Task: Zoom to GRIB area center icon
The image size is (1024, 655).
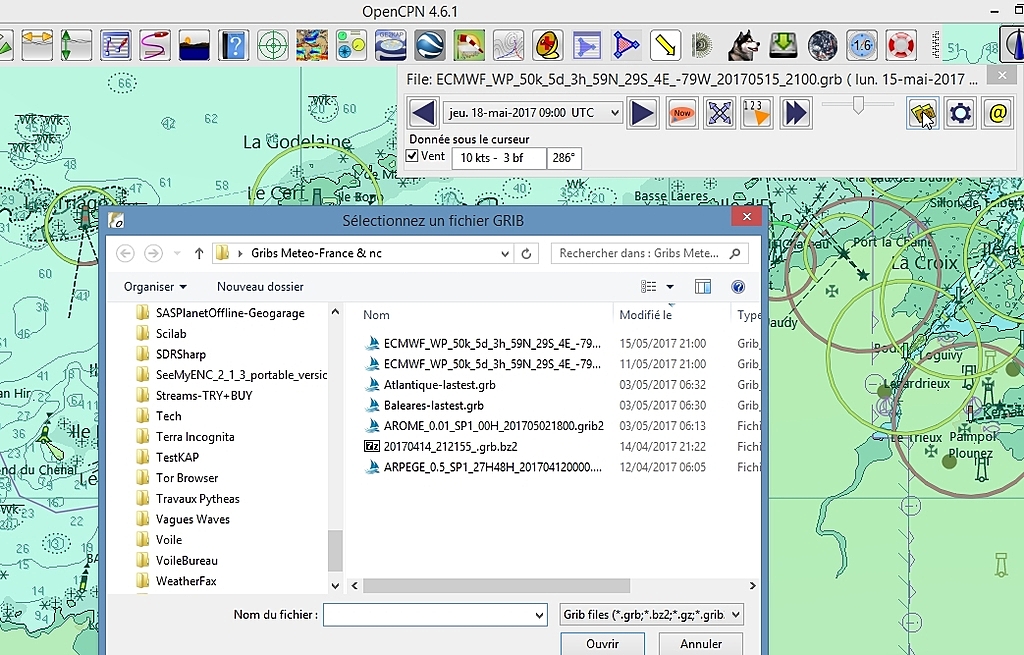Action: 719,113
